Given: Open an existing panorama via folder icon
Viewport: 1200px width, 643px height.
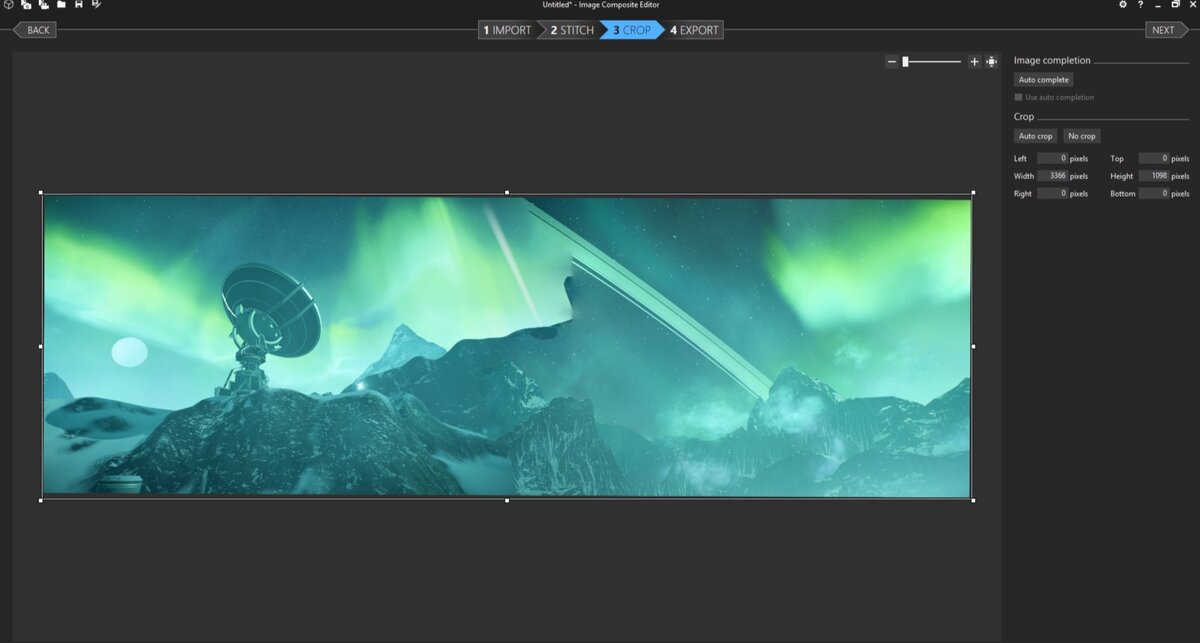Looking at the screenshot, I should [x=61, y=5].
